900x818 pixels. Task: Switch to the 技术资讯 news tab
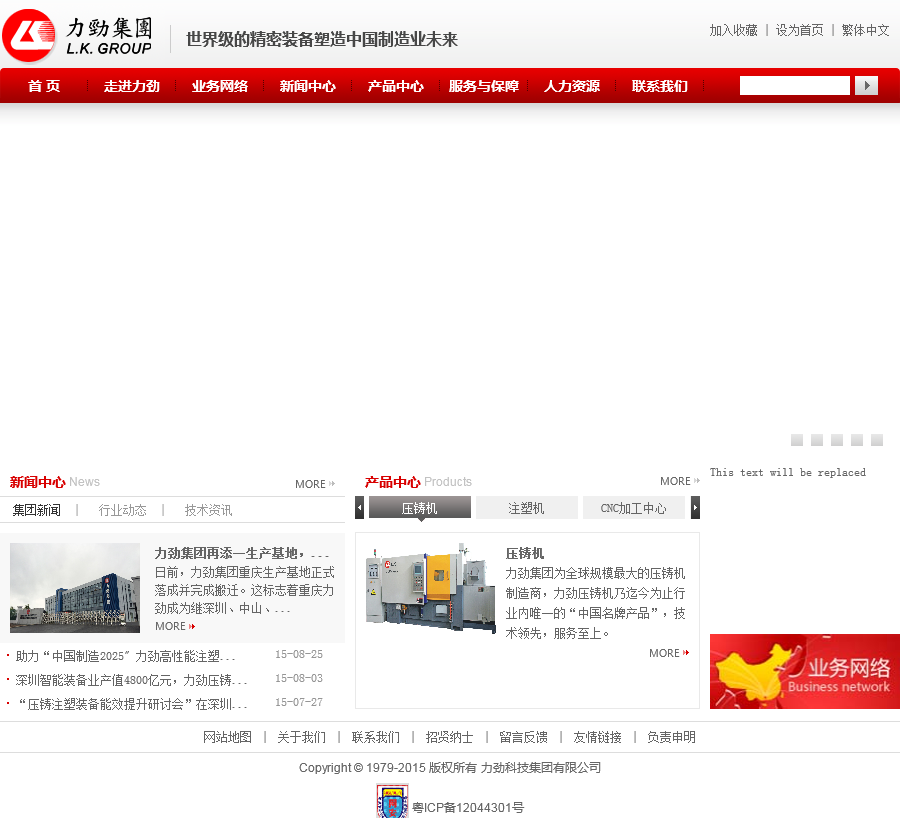(x=208, y=510)
